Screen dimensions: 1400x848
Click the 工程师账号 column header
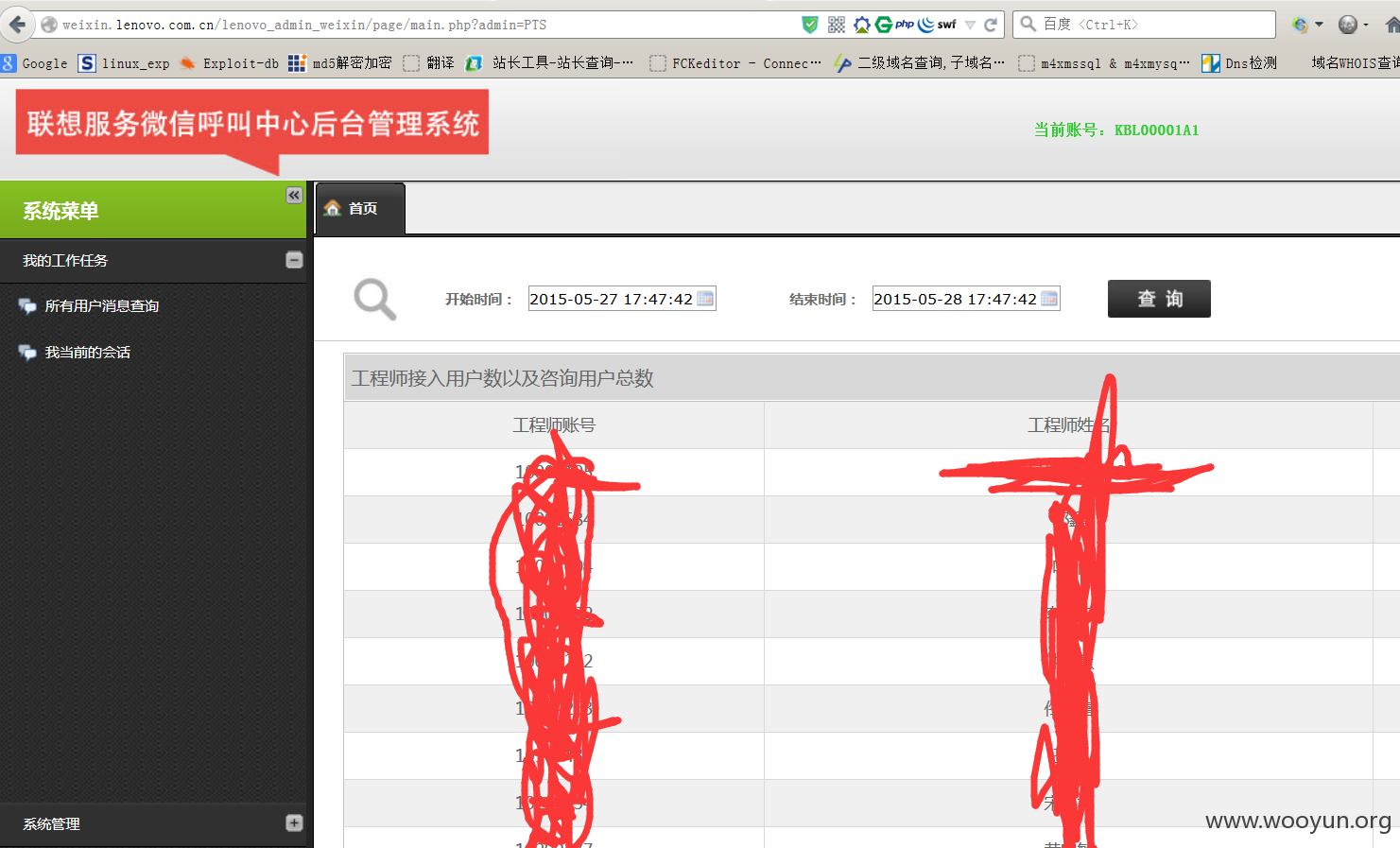(x=554, y=425)
